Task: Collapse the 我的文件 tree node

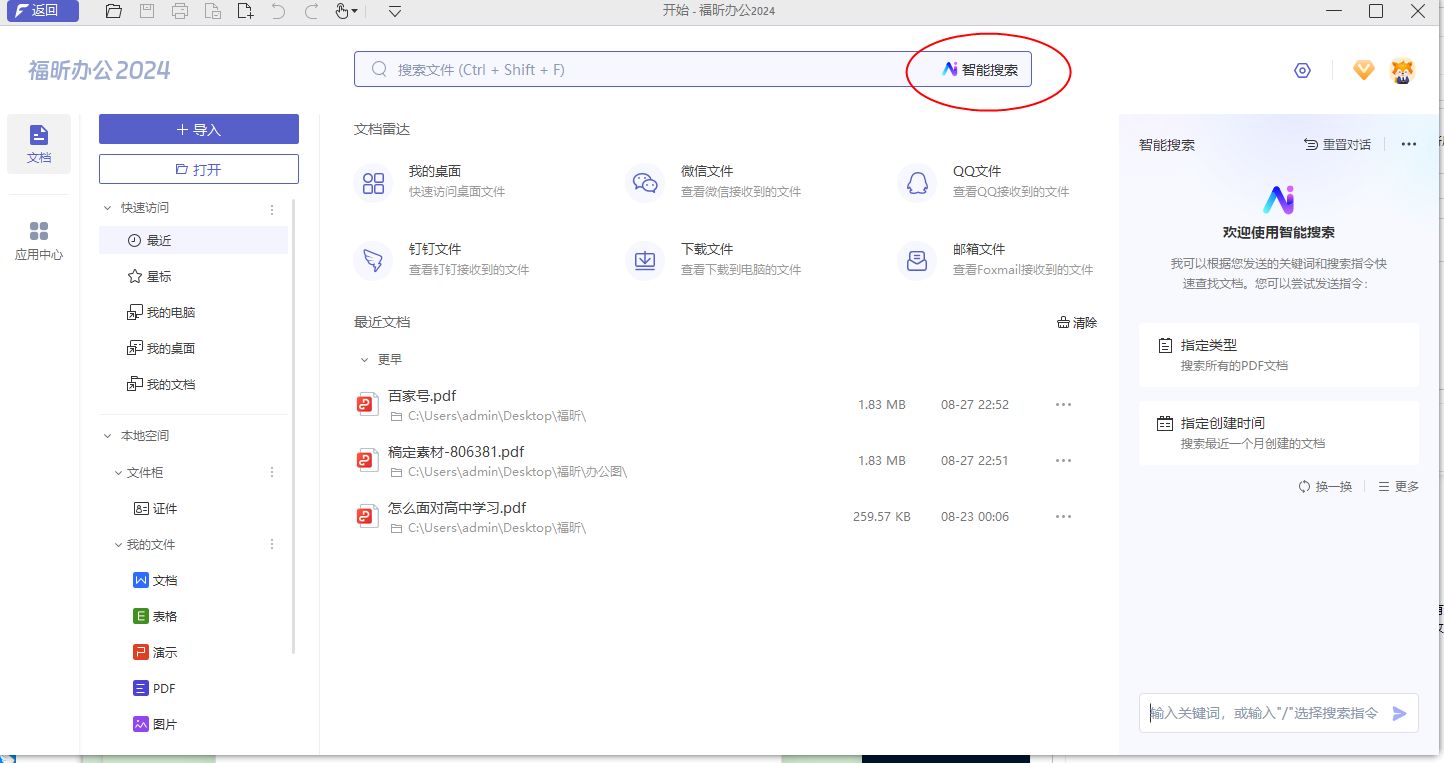Action: click(x=118, y=544)
